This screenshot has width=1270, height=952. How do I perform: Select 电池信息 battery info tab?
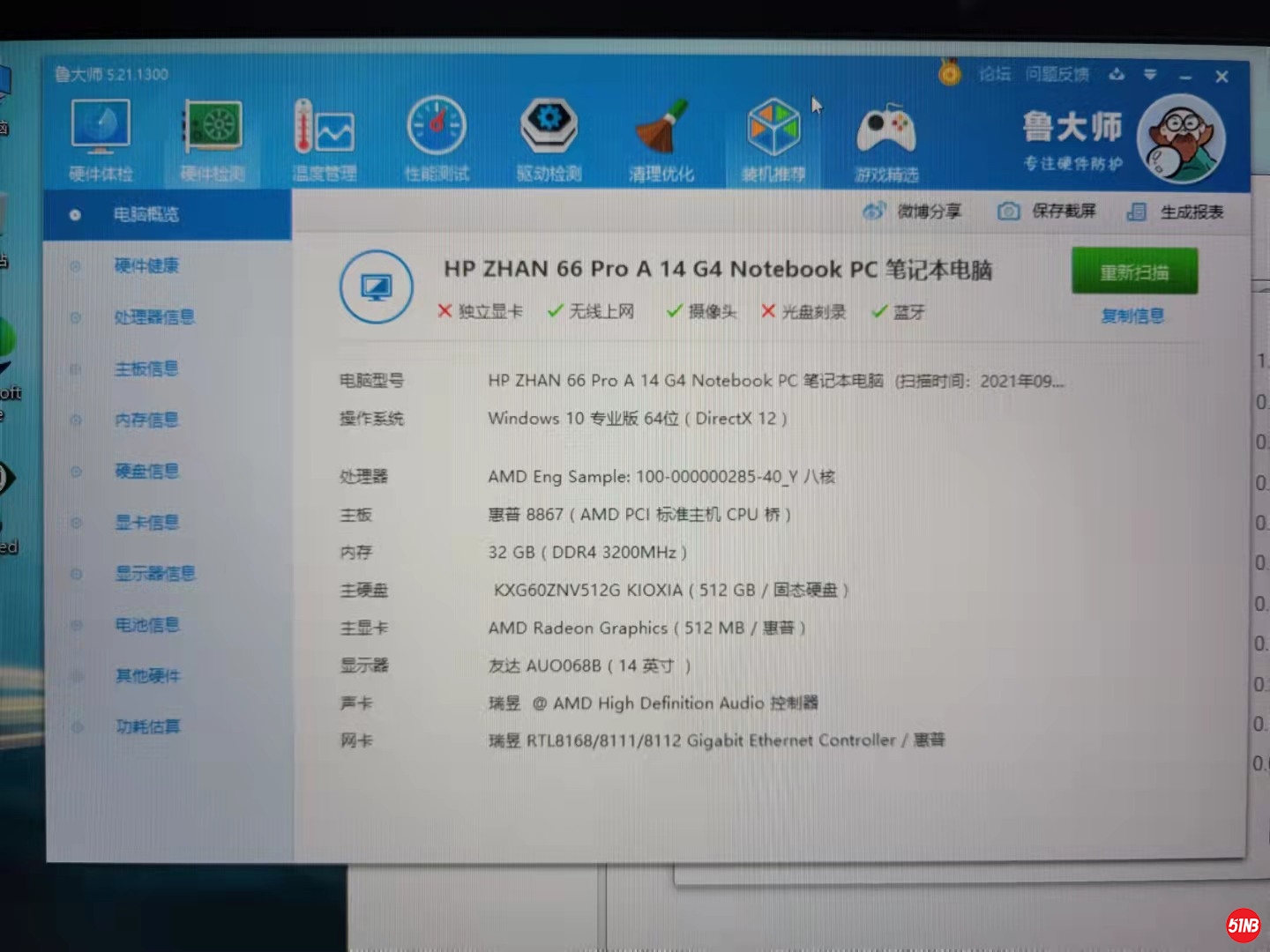[x=146, y=625]
